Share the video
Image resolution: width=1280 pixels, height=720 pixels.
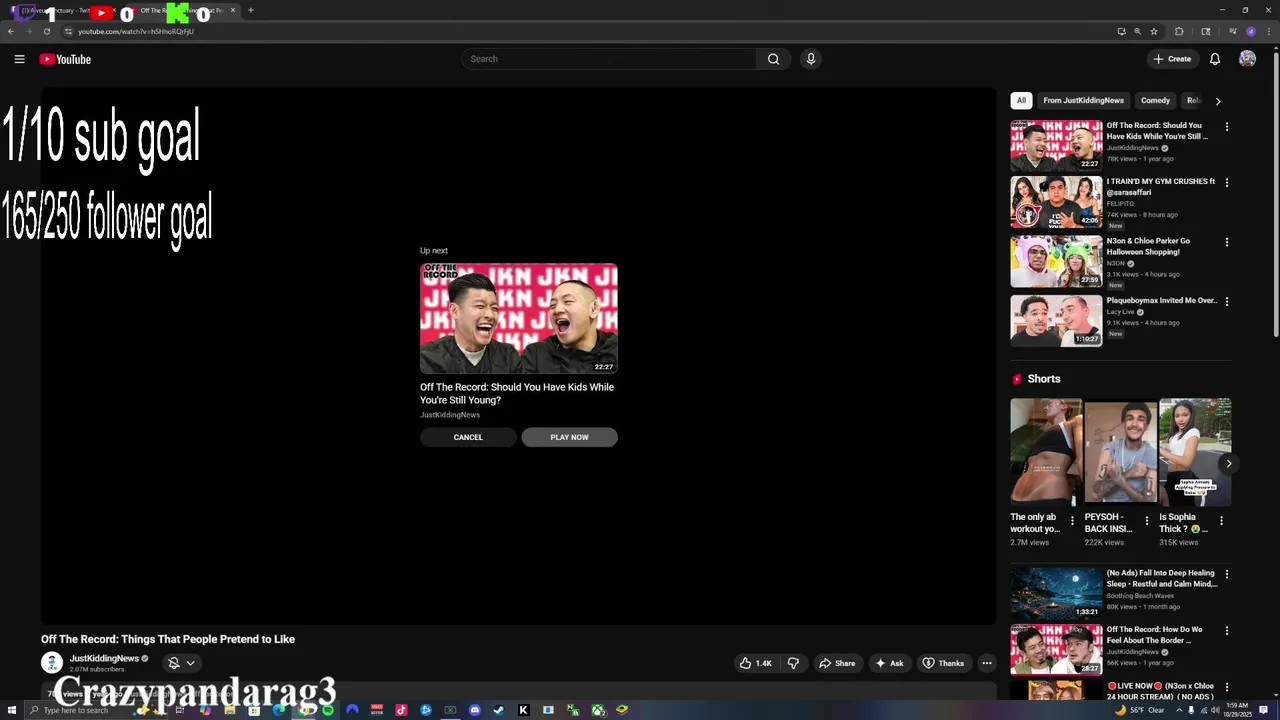click(x=837, y=663)
